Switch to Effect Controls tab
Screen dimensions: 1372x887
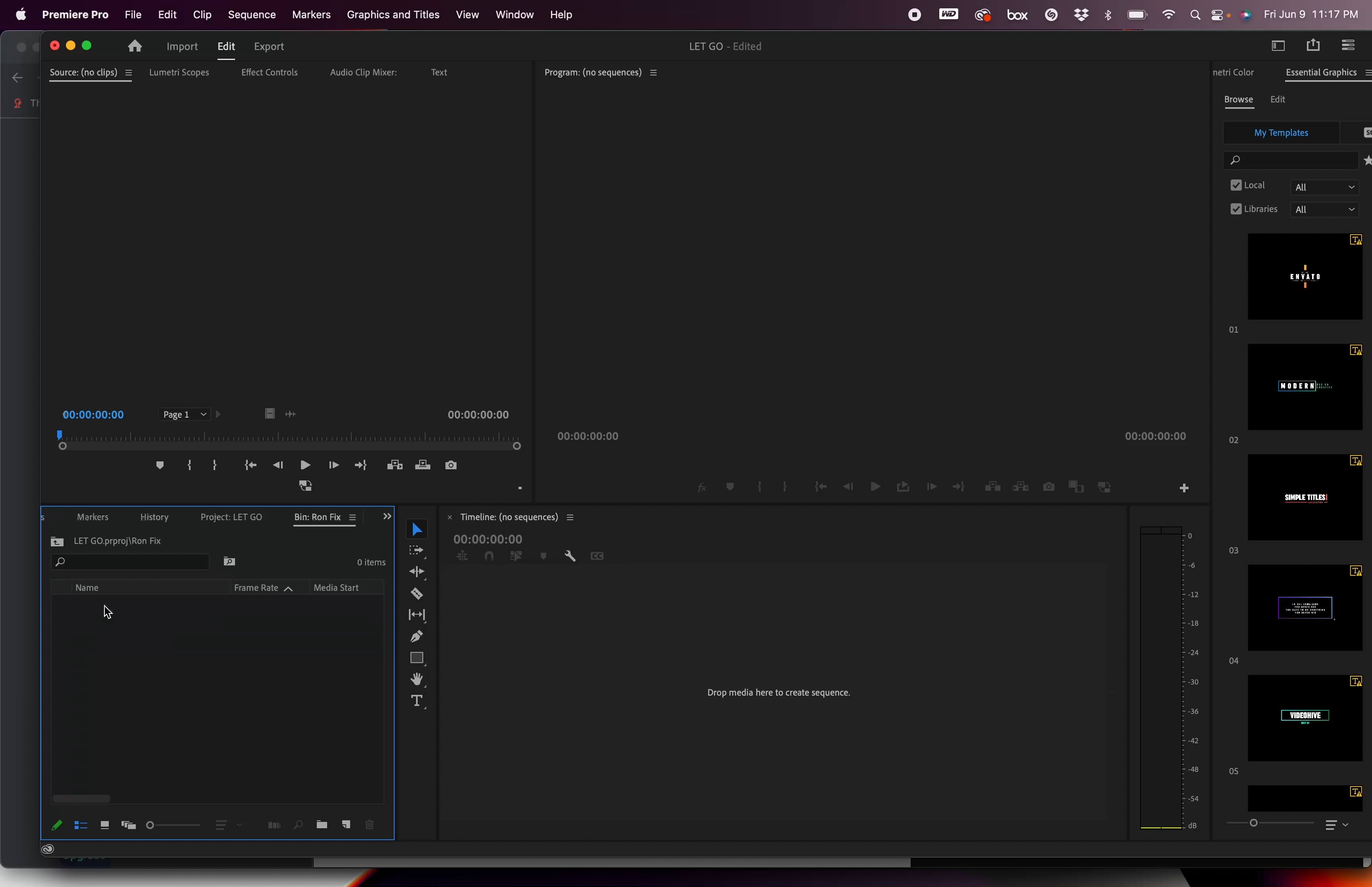pyautogui.click(x=270, y=73)
